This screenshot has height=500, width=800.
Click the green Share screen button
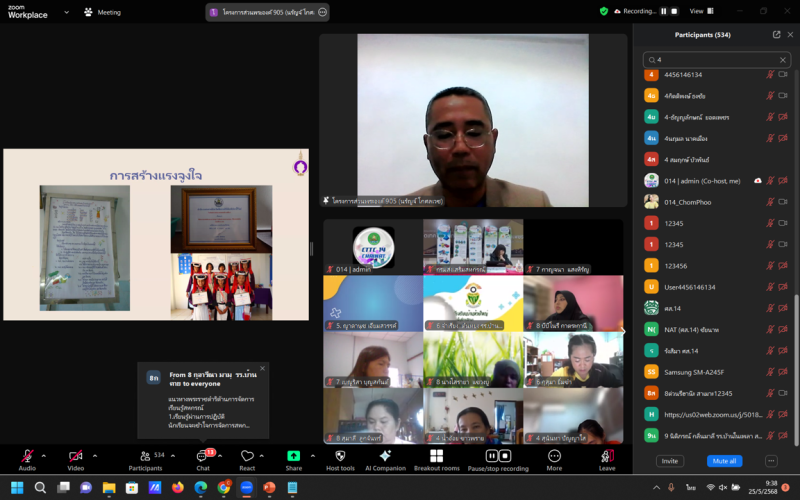[294, 460]
